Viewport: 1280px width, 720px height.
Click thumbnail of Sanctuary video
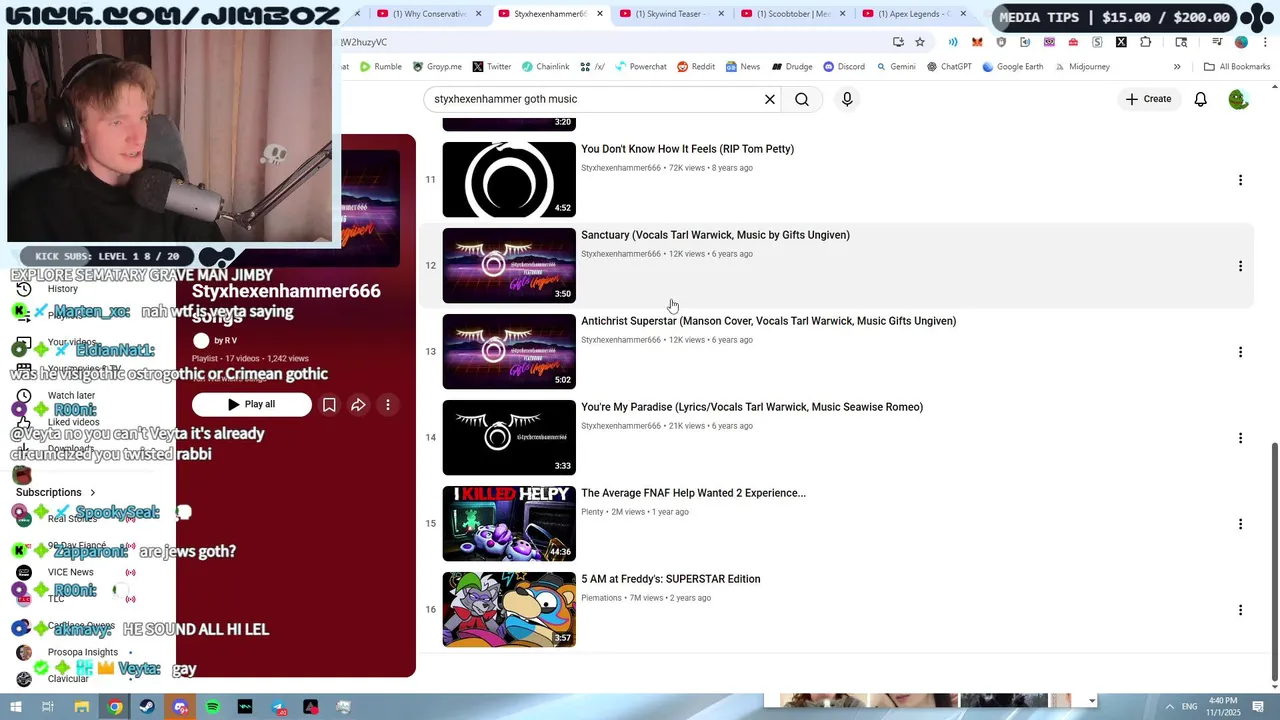[509, 265]
